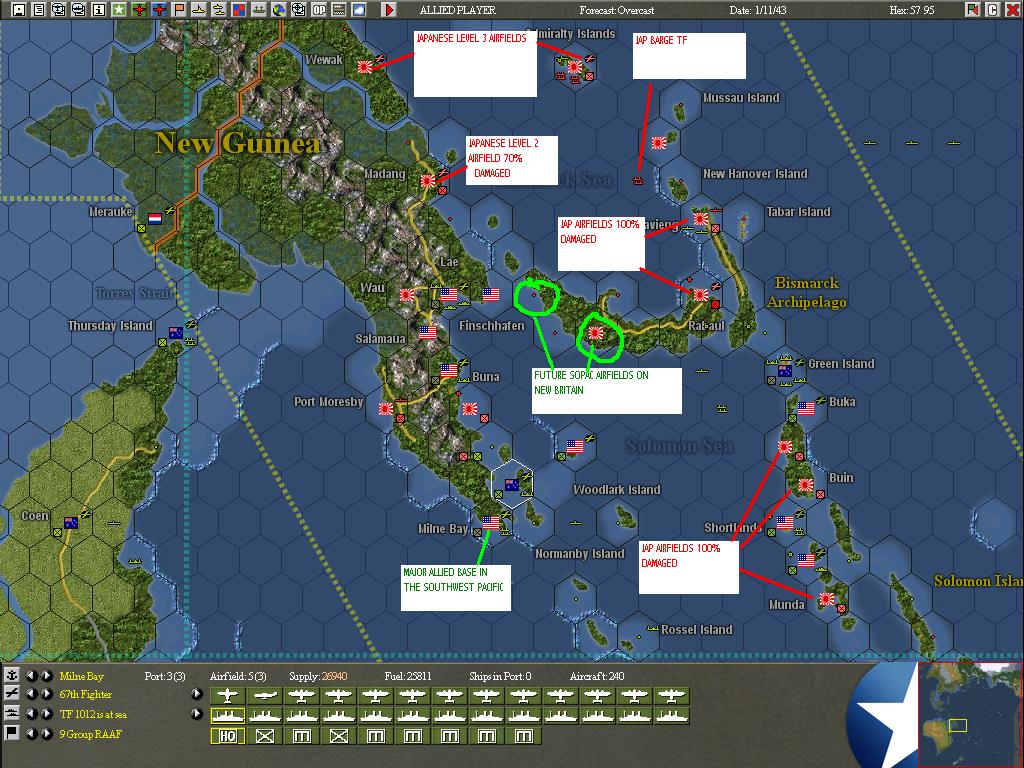Previous air unit arrow beside 67th Fighter
1024x768 pixels.
point(31,694)
